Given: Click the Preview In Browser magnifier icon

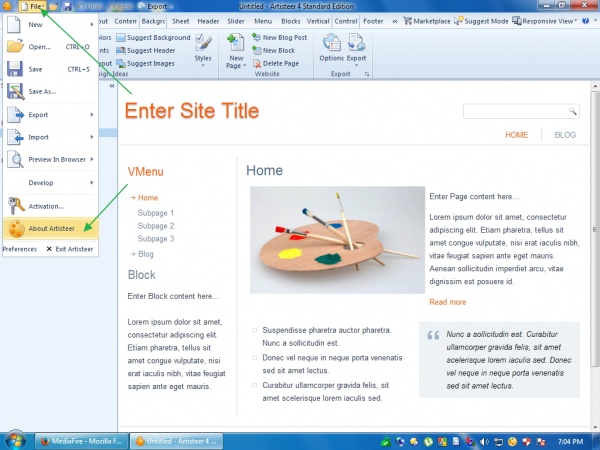Looking at the screenshot, I should [15, 160].
